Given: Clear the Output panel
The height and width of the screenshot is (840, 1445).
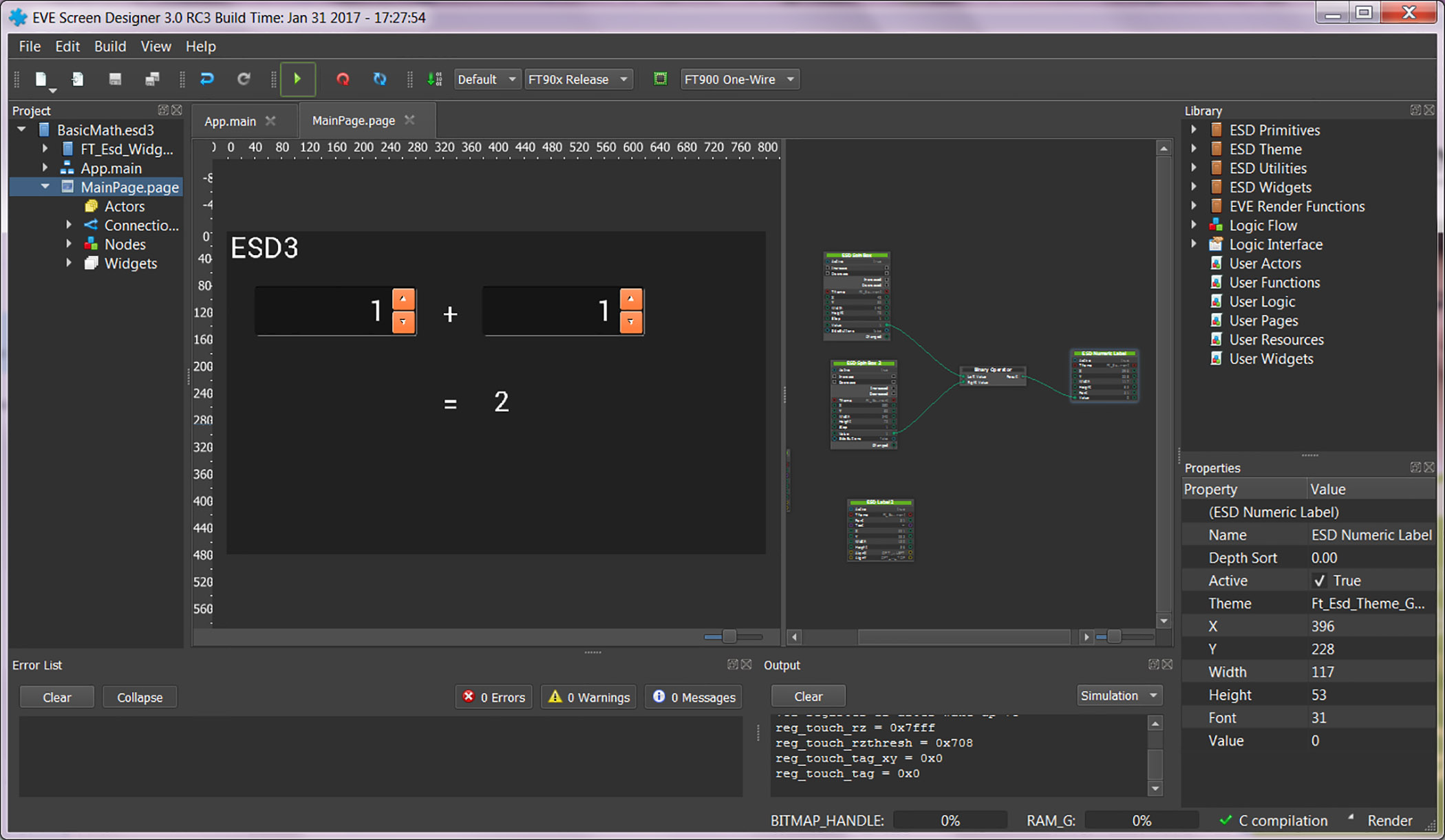Looking at the screenshot, I should click(x=808, y=696).
